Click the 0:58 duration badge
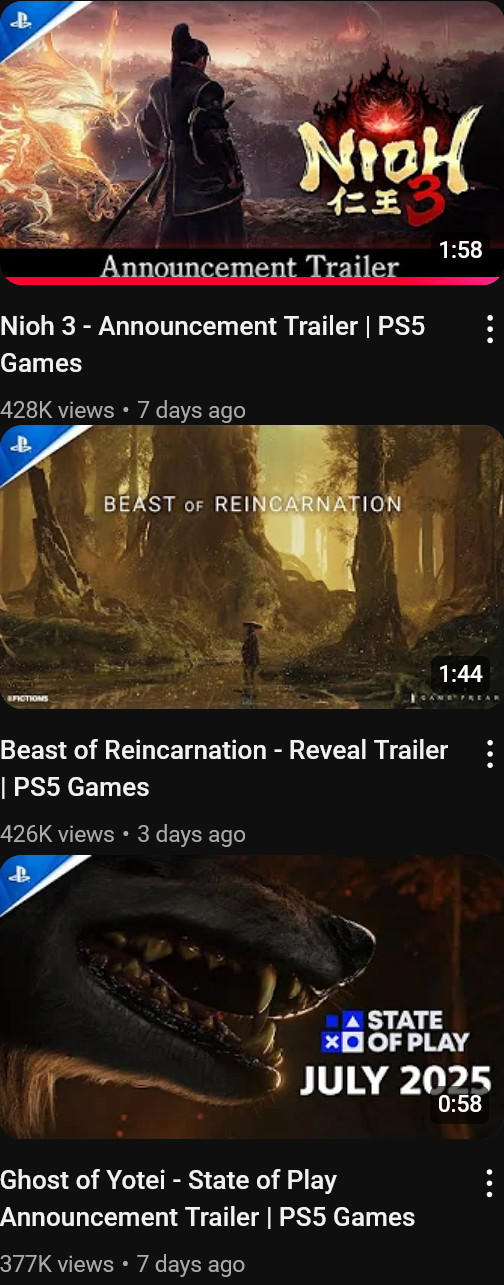 pos(460,1104)
